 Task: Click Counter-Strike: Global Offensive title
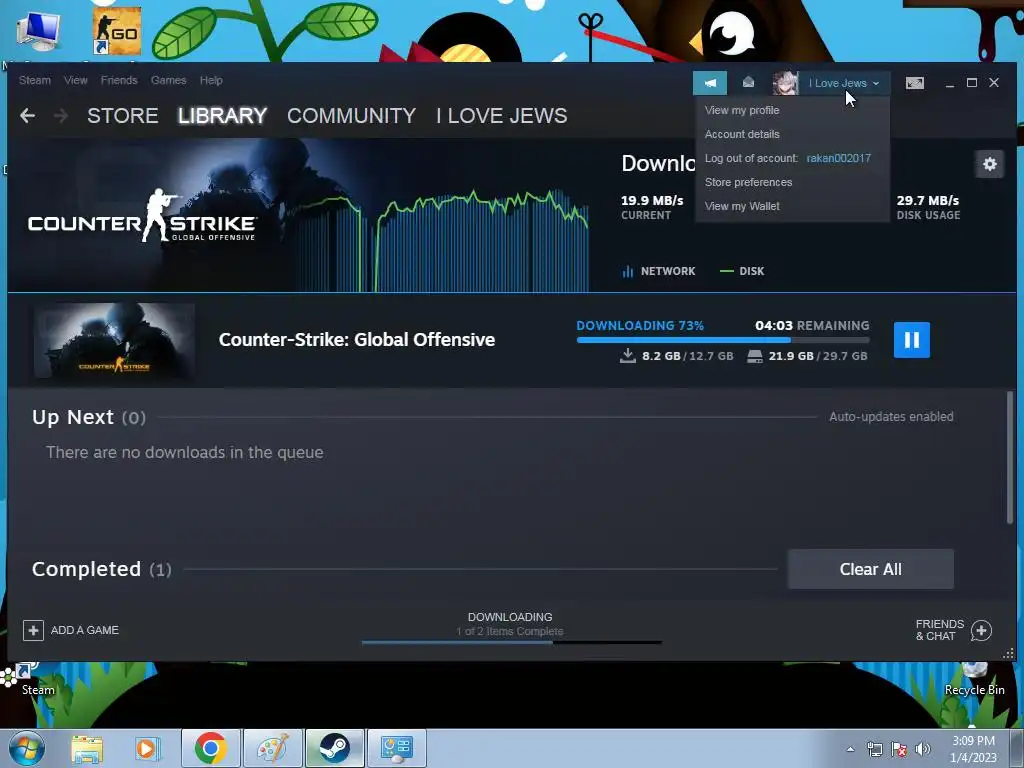tap(357, 340)
